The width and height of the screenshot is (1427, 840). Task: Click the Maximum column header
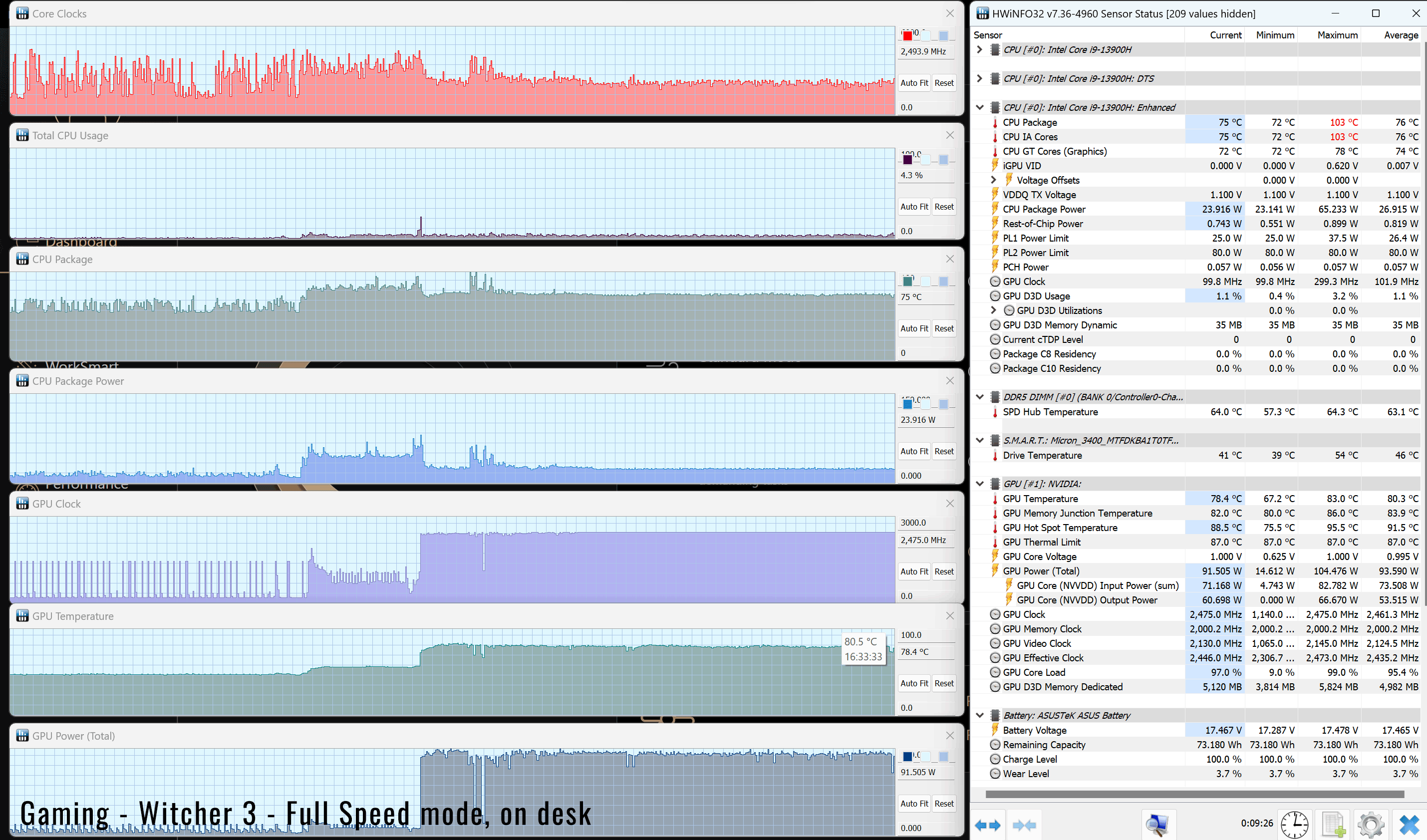coord(1329,35)
